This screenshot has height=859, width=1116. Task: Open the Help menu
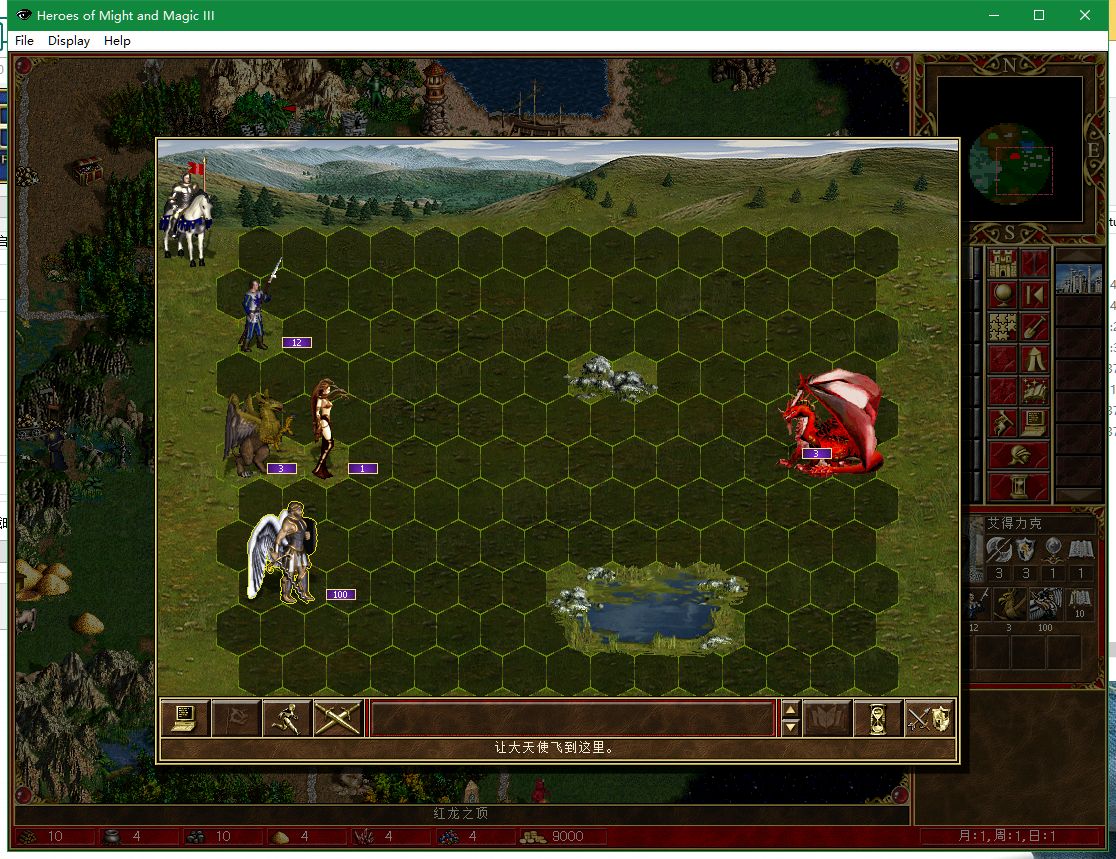(117, 41)
